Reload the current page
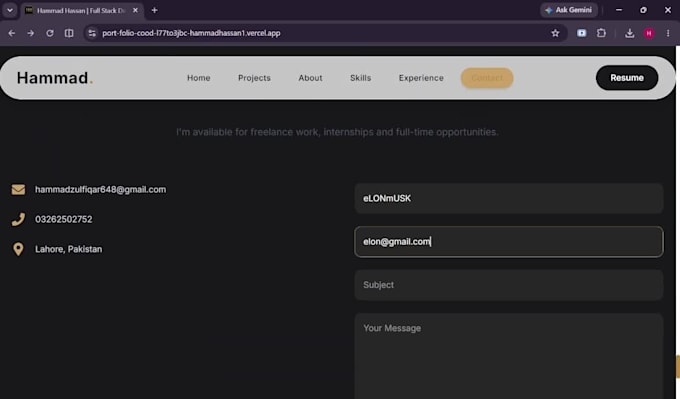Viewport: 680px width, 399px height. pos(50,33)
